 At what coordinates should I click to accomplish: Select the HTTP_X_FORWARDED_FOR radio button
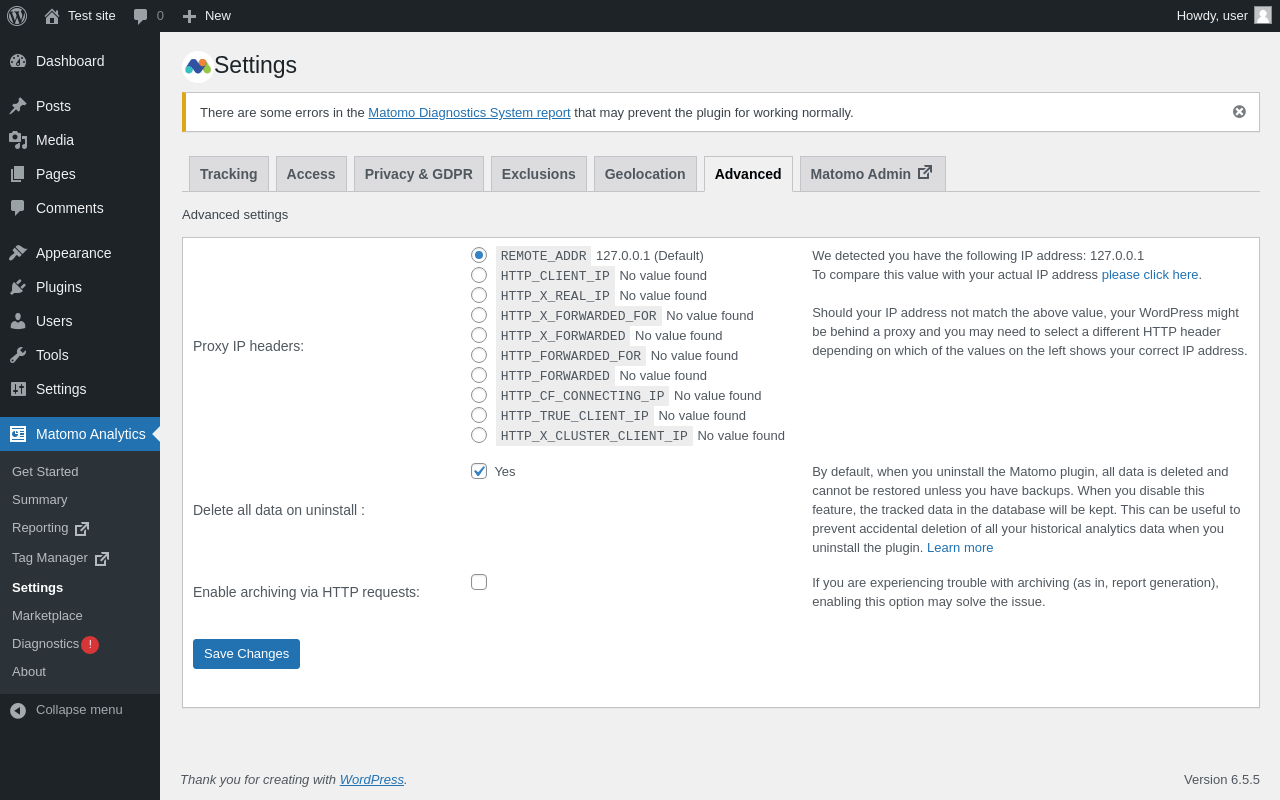pos(479,315)
